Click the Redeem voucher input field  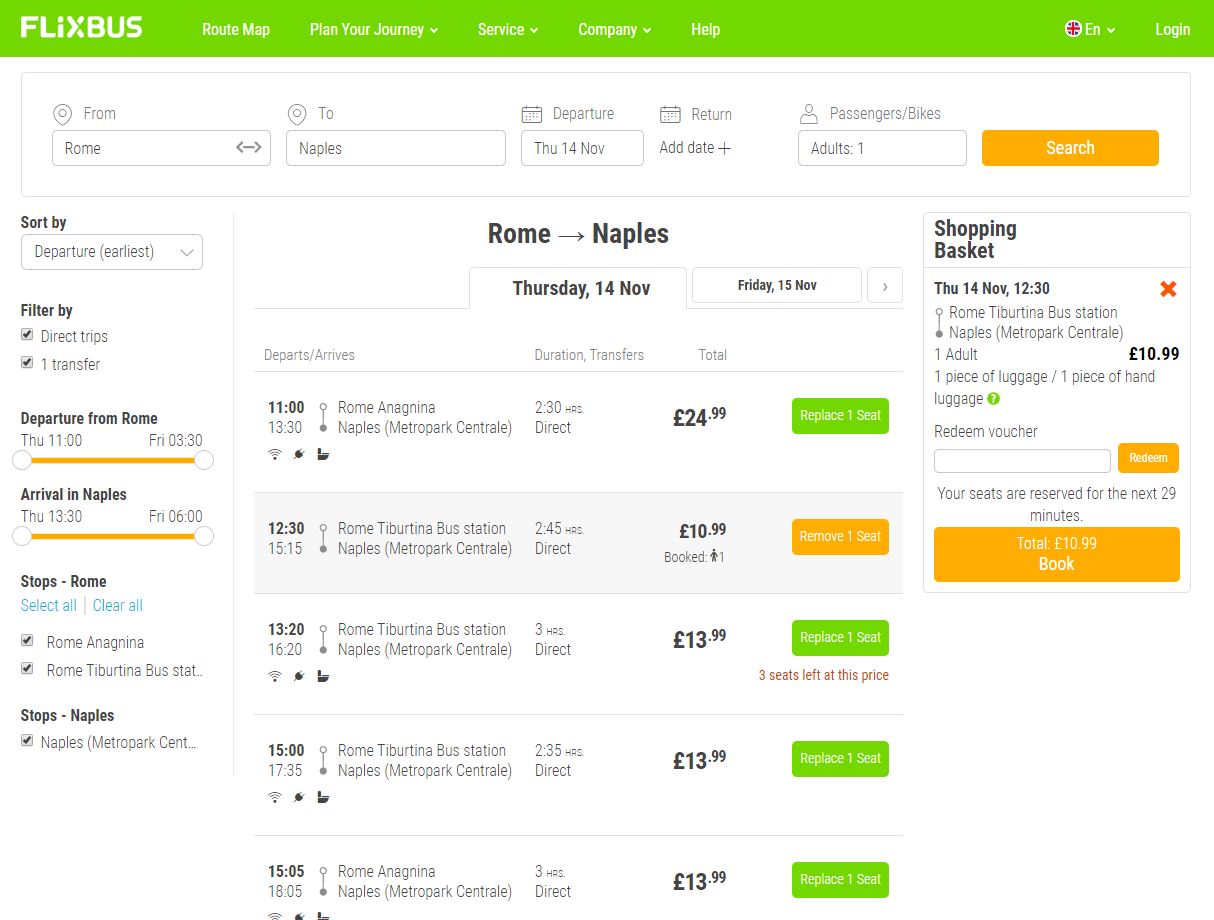pos(1022,461)
